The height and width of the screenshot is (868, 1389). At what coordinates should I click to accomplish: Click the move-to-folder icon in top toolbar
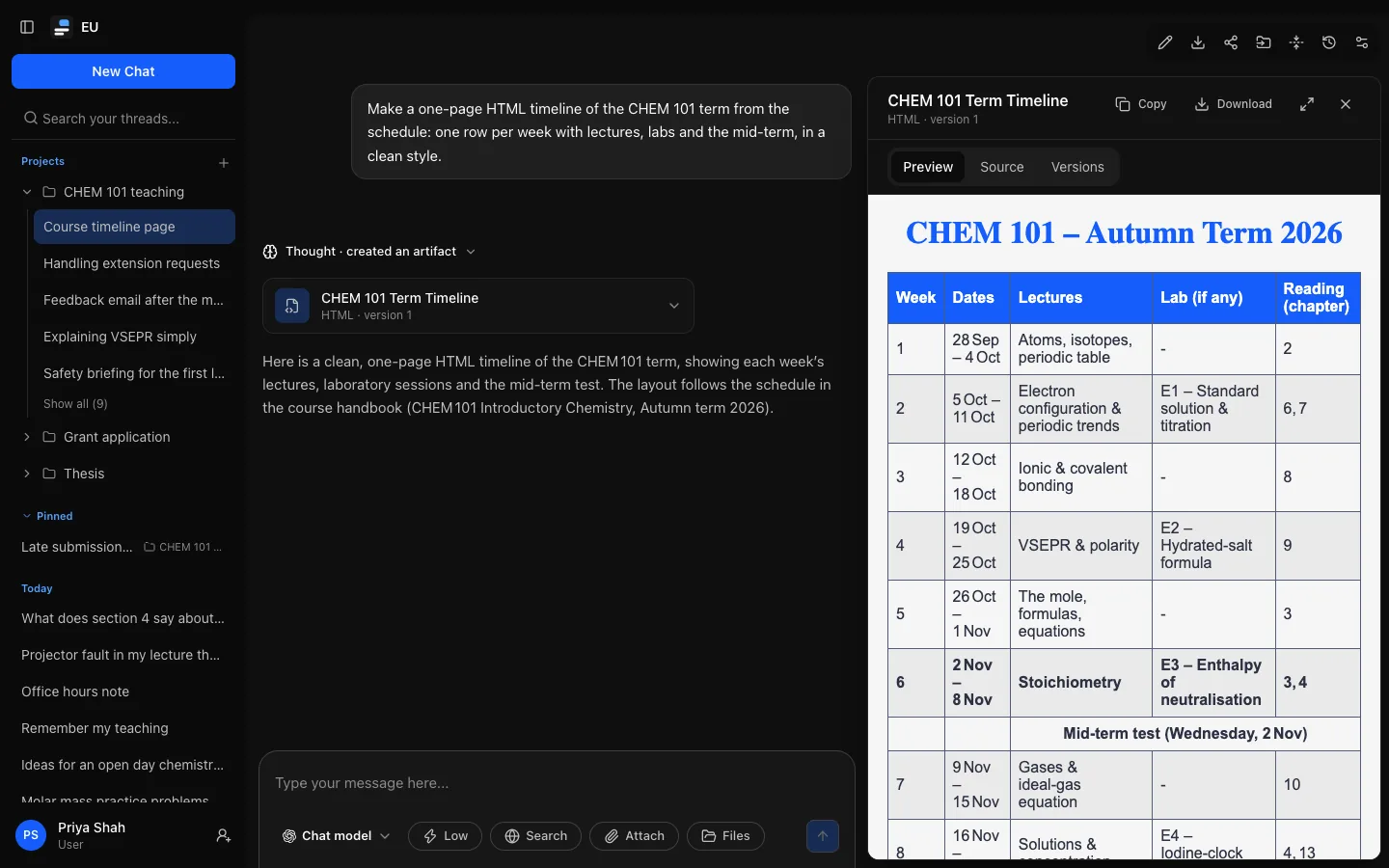point(1264,42)
